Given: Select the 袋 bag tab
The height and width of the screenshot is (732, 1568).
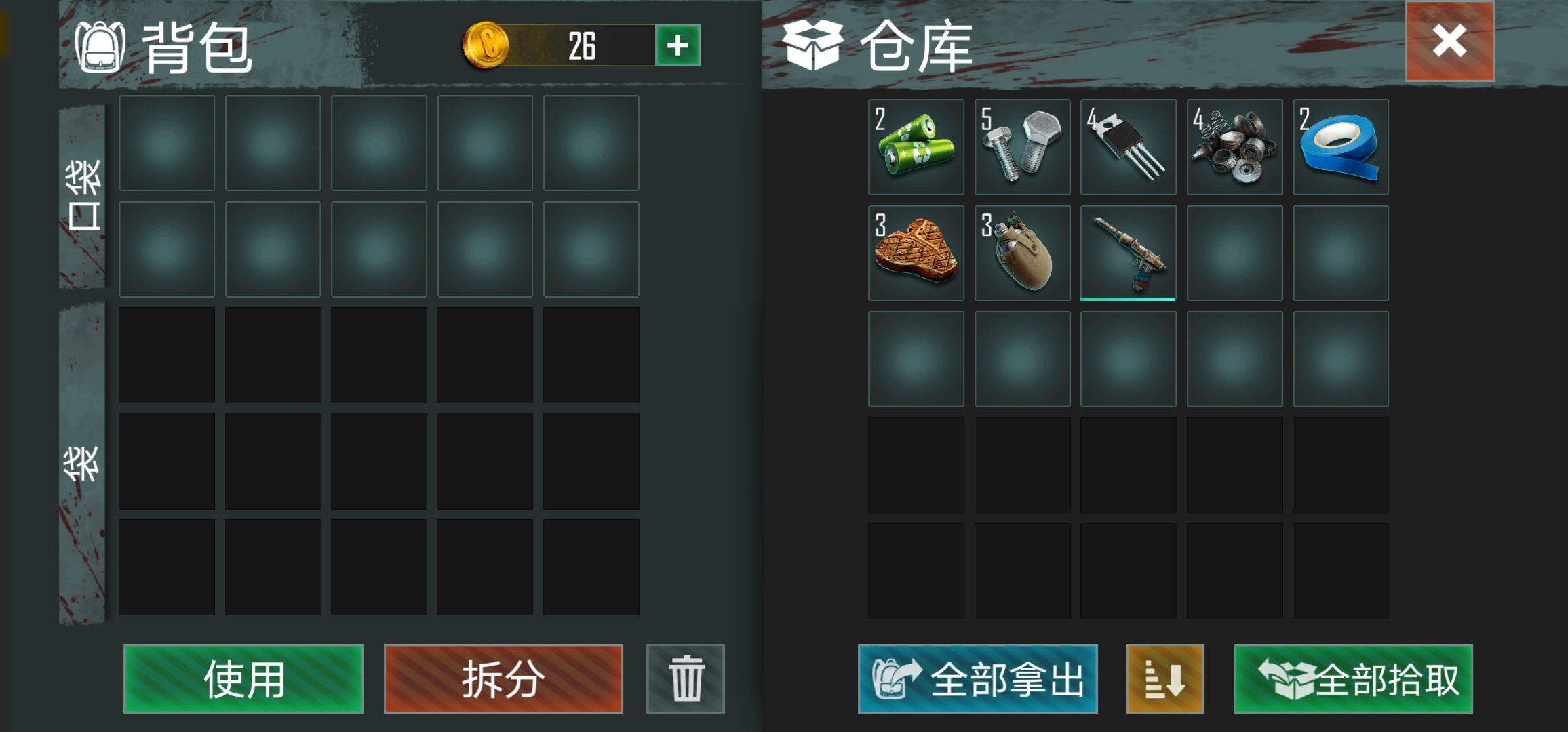Looking at the screenshot, I should coord(83,463).
